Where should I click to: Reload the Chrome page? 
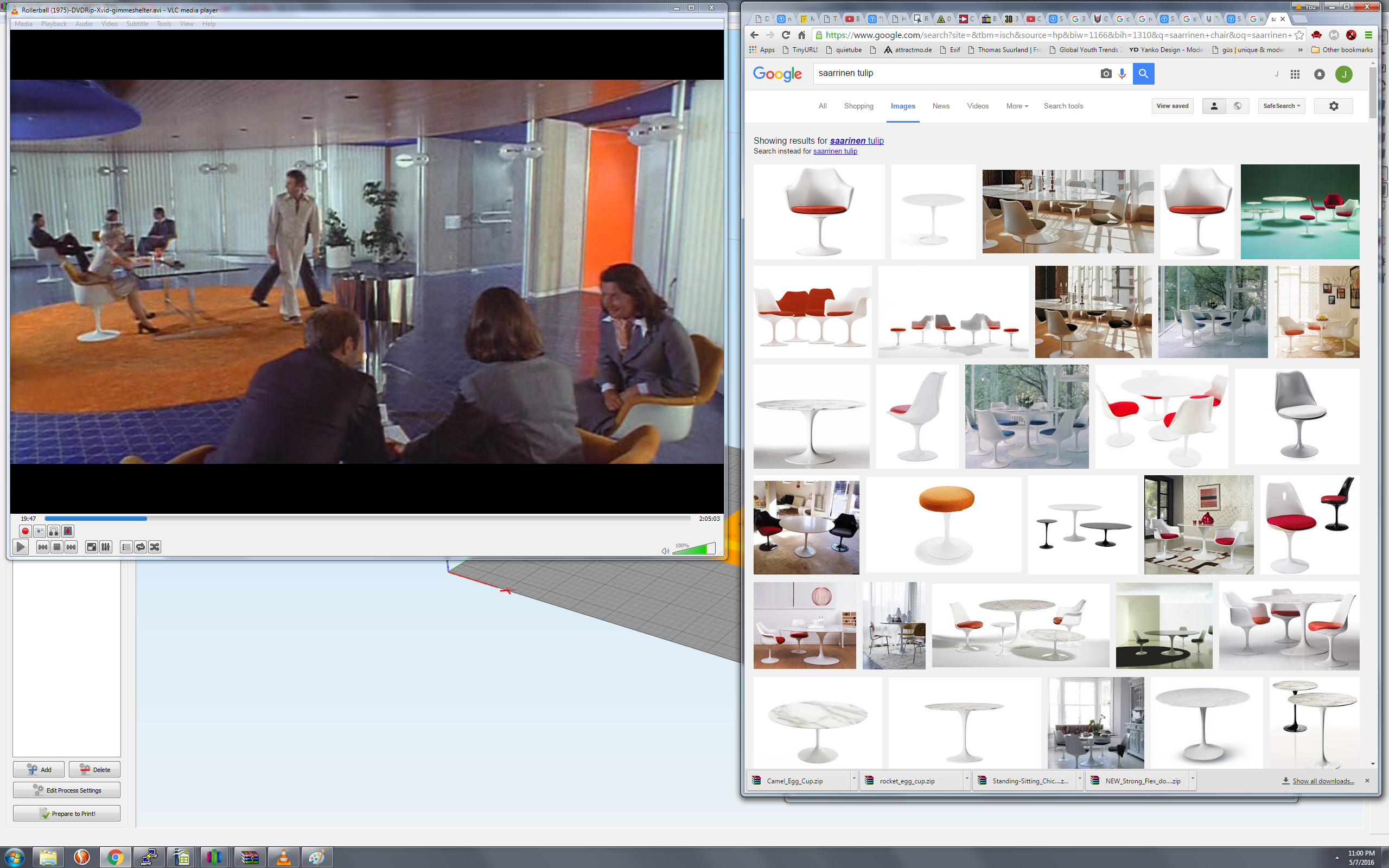[x=786, y=35]
